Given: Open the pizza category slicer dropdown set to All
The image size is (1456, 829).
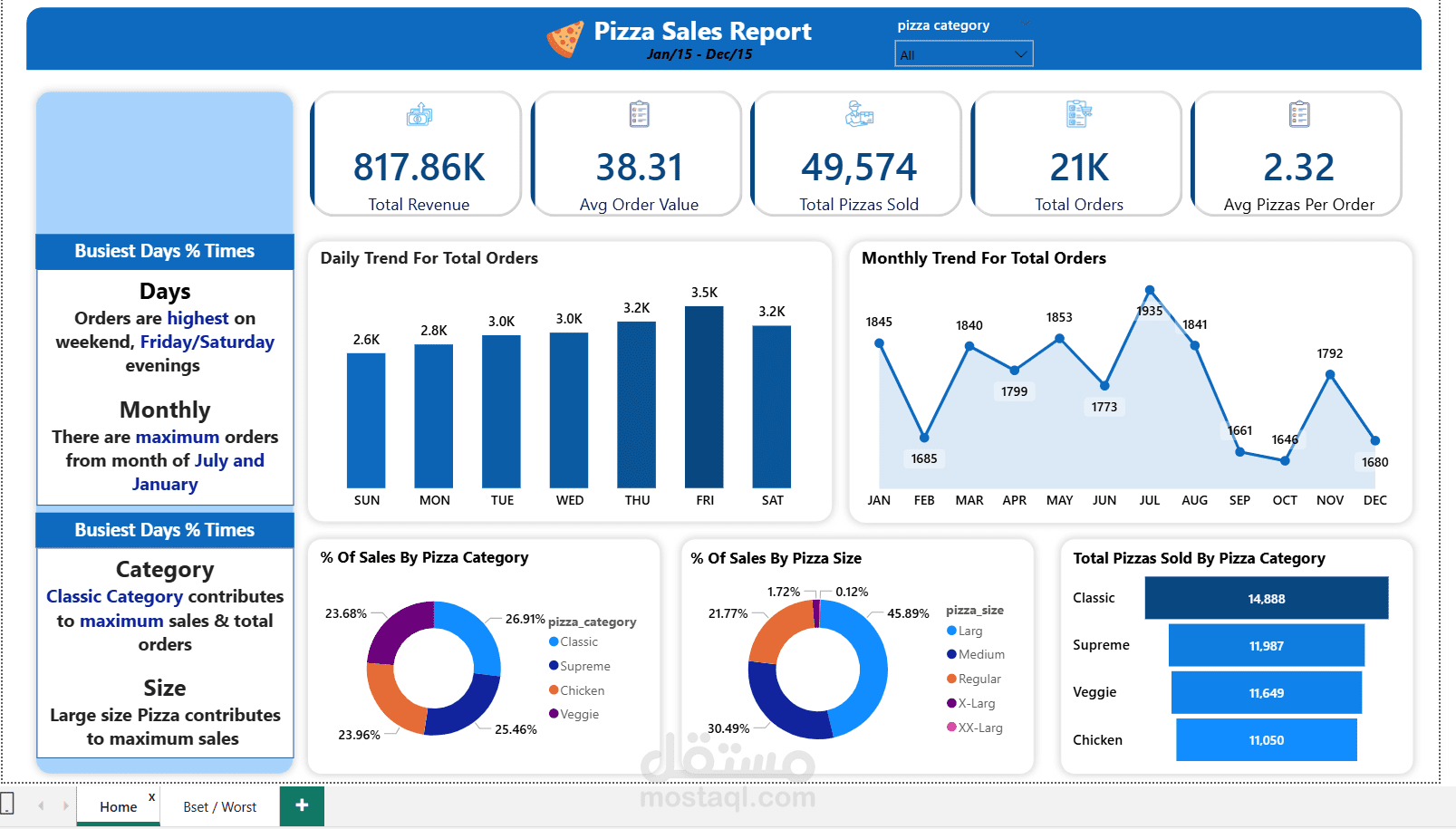Looking at the screenshot, I should (963, 53).
